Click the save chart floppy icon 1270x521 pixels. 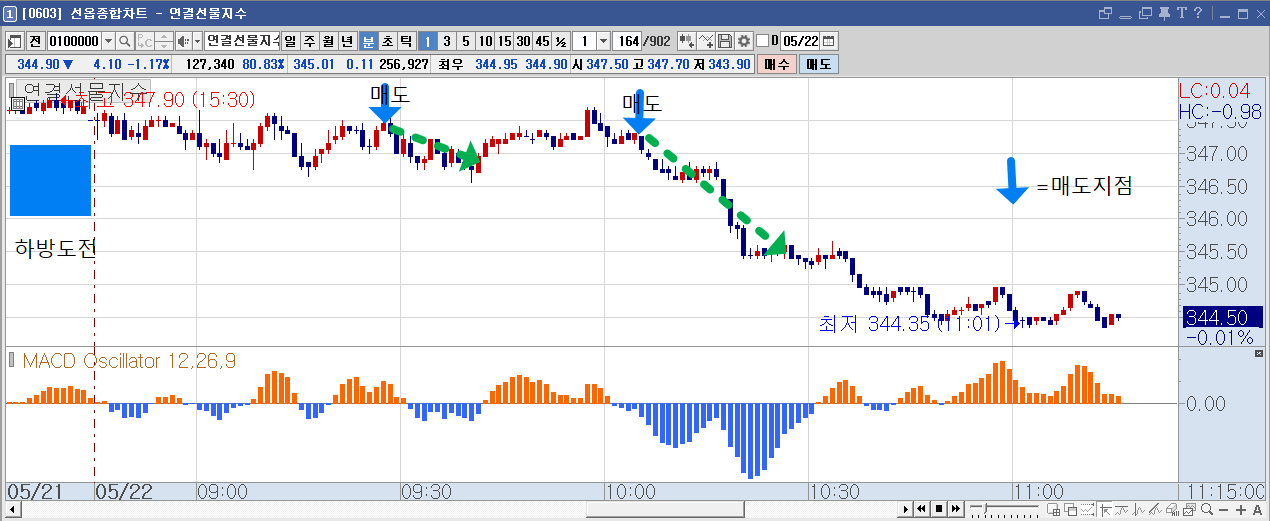(725, 41)
